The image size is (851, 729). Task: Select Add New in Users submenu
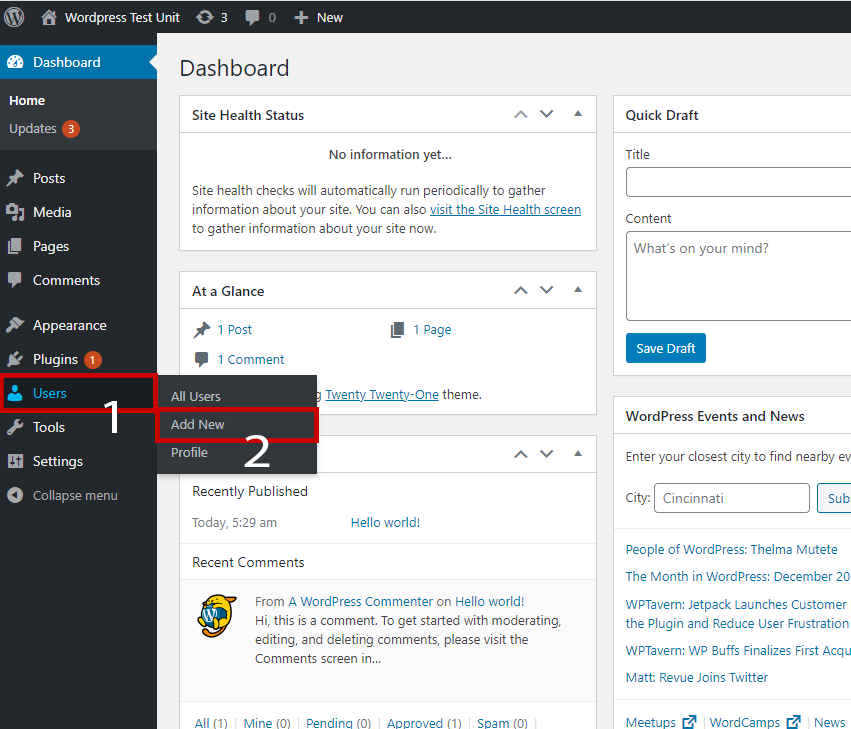198,424
